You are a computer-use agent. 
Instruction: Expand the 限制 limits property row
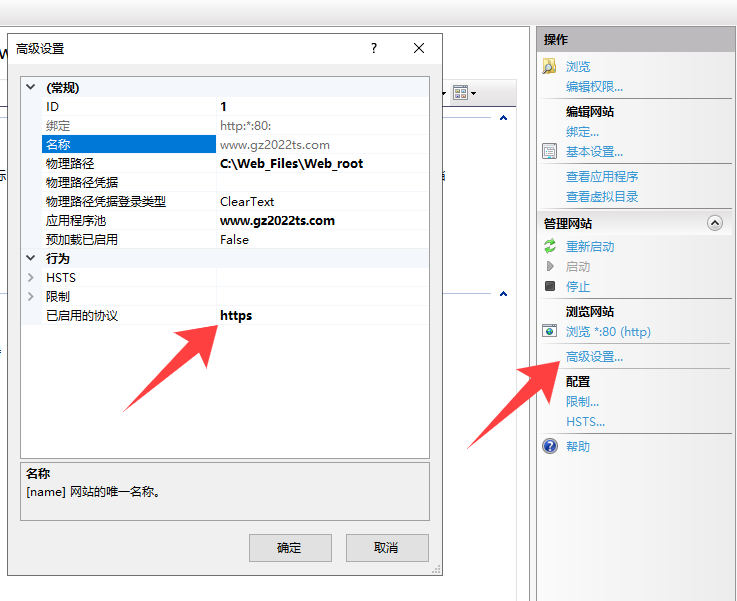coord(31,296)
